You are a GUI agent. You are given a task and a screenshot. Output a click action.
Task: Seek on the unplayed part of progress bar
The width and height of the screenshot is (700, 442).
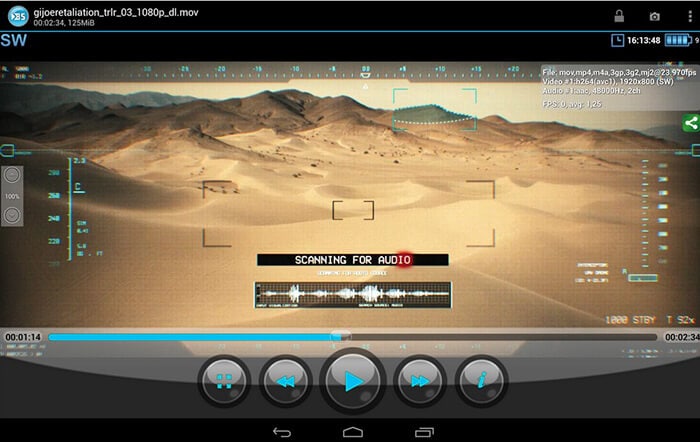[x=502, y=337]
